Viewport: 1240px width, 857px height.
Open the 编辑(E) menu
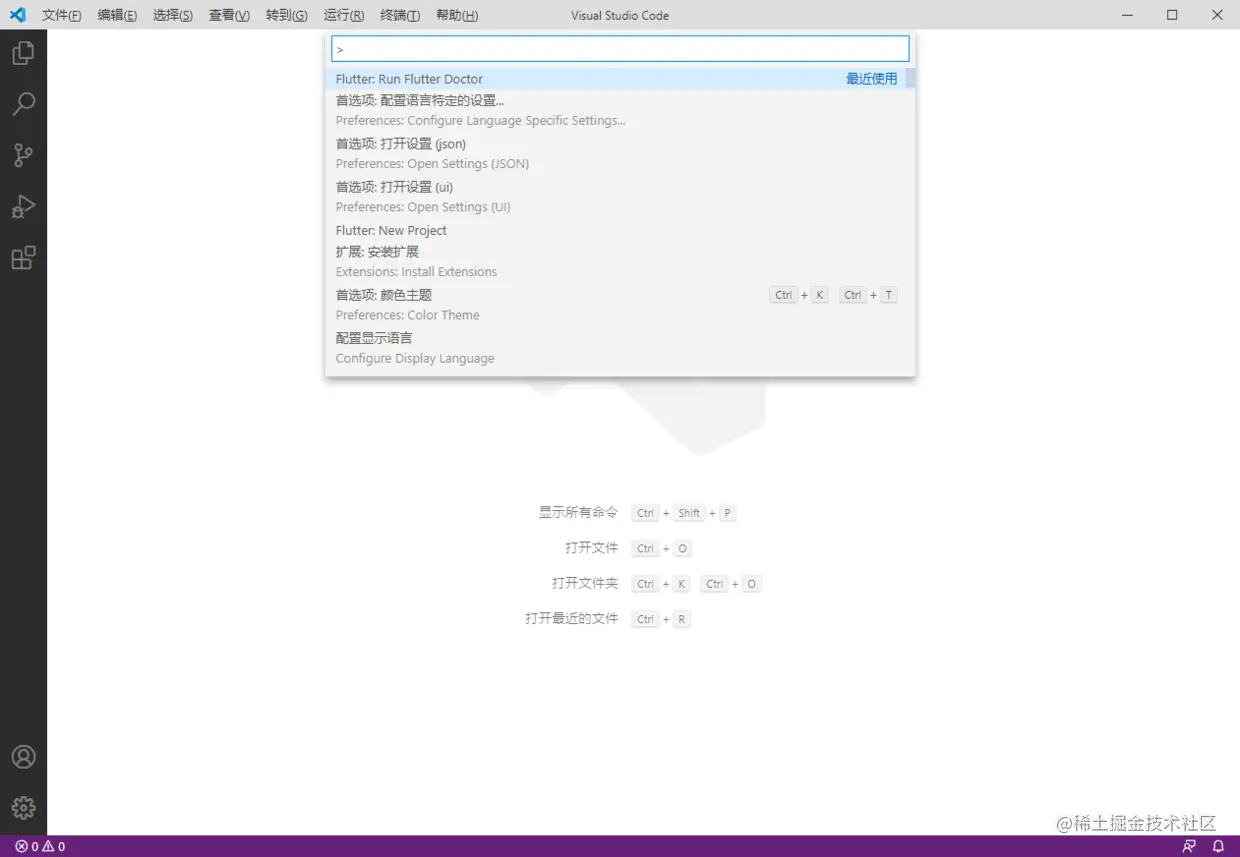click(x=117, y=15)
